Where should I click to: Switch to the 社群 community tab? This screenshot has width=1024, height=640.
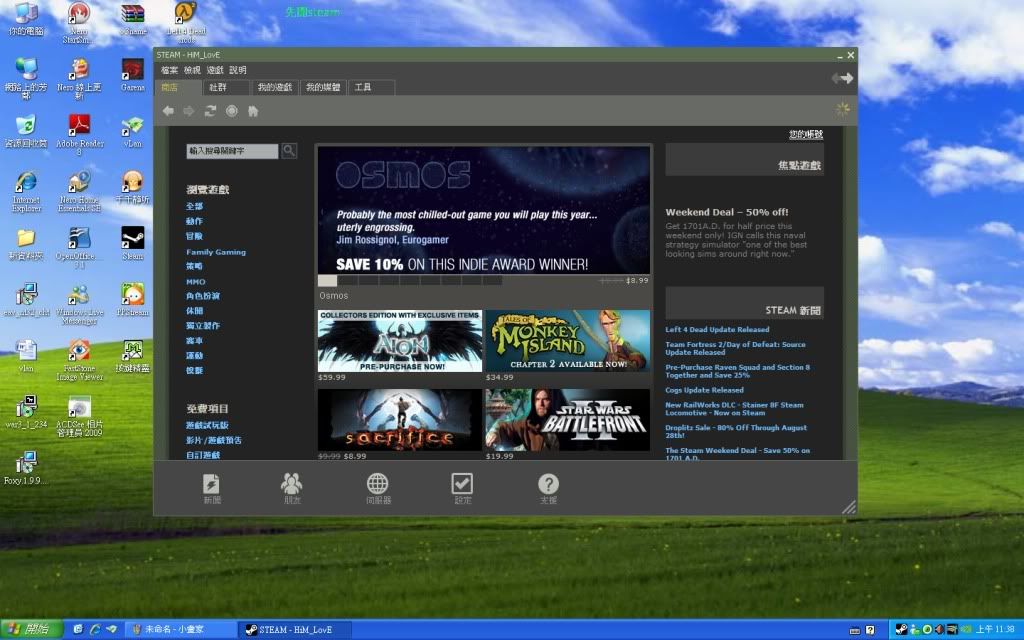coord(227,88)
